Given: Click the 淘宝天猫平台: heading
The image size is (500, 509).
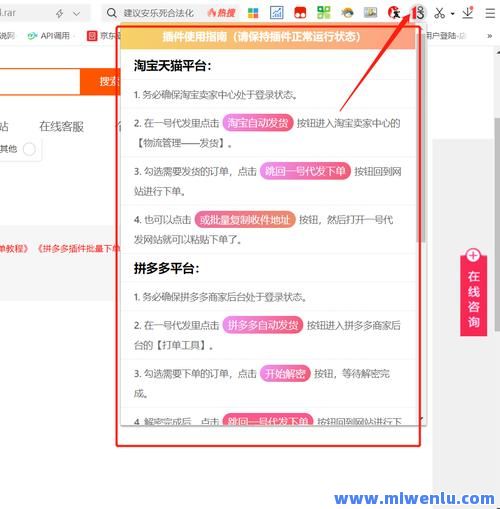Looking at the screenshot, I should [173, 65].
